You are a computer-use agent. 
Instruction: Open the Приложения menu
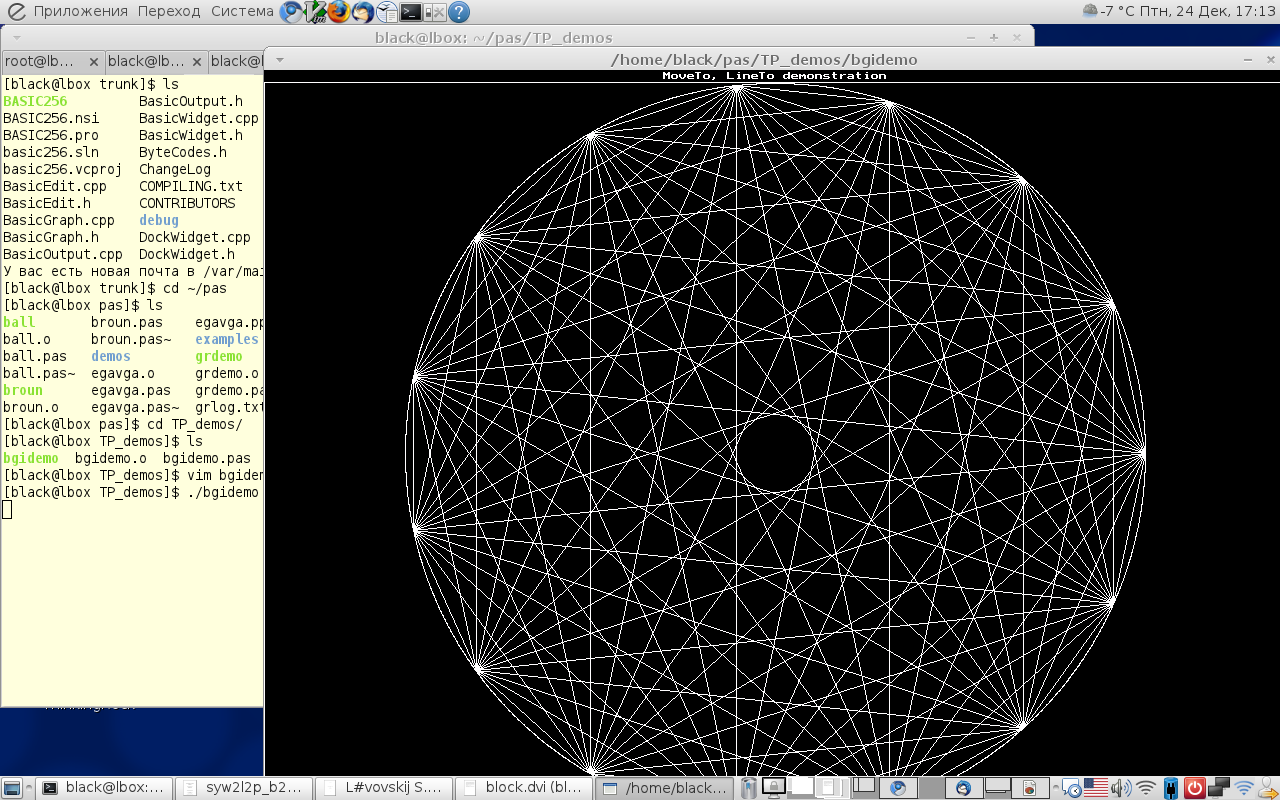tap(80, 12)
